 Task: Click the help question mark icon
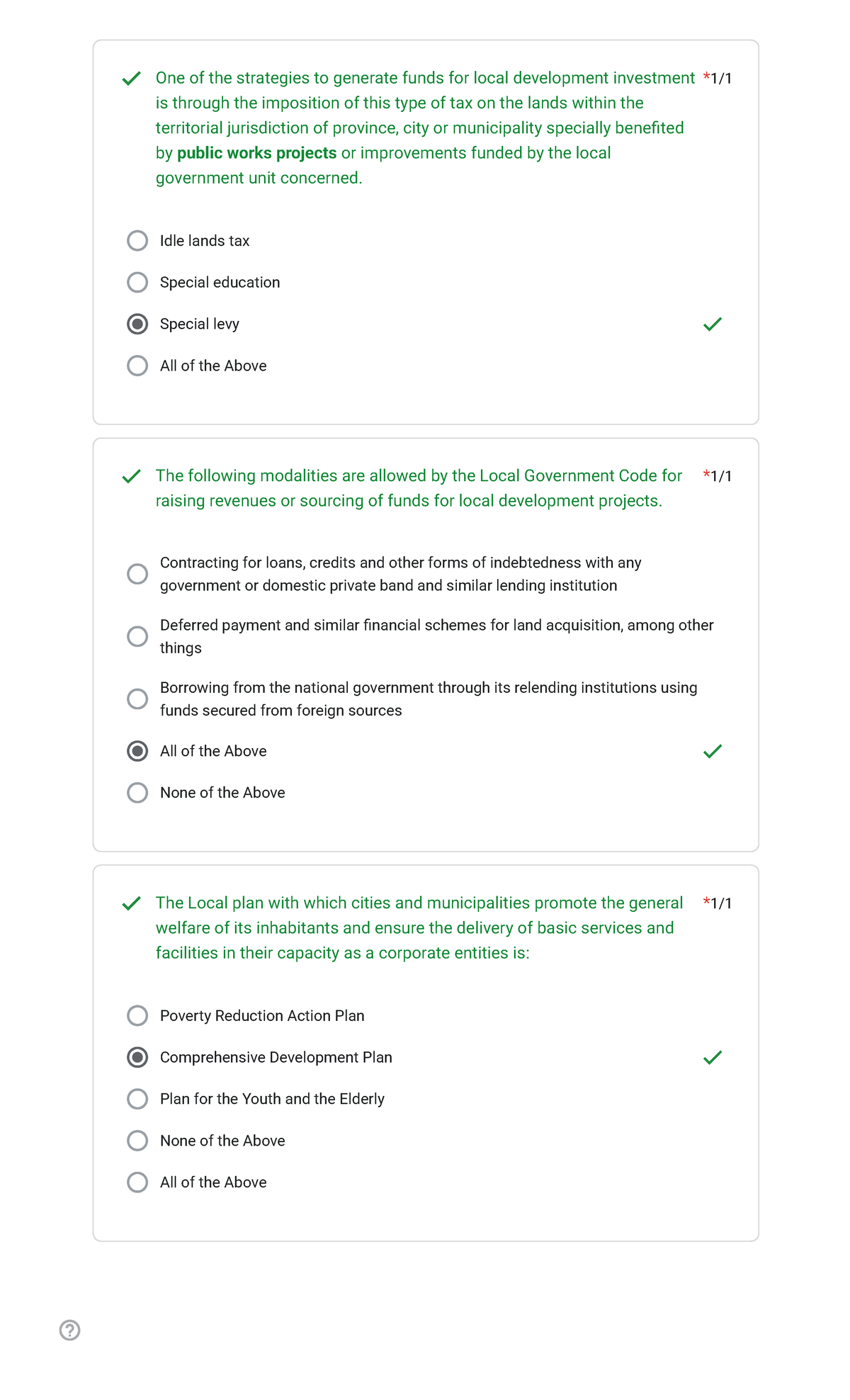click(x=69, y=1330)
